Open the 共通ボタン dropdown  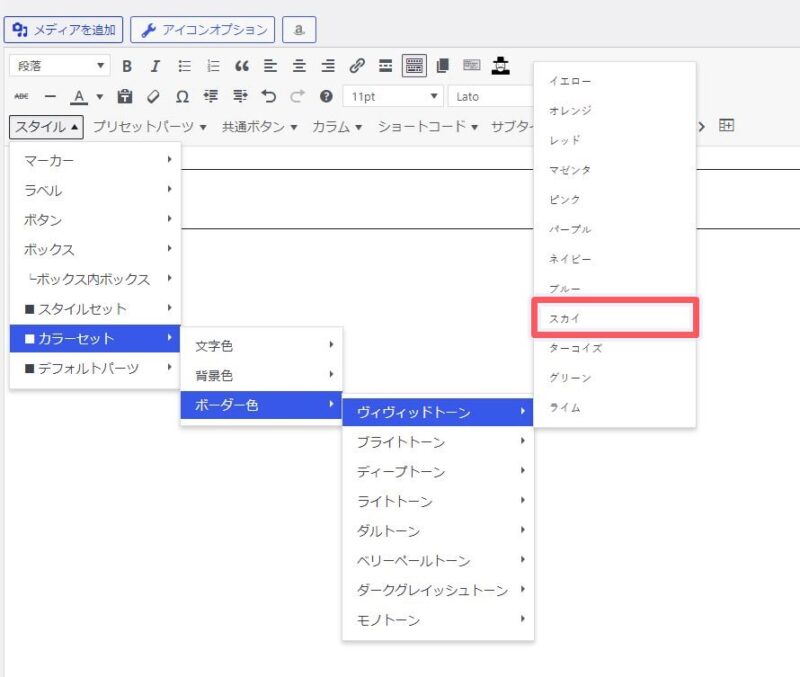coord(259,127)
